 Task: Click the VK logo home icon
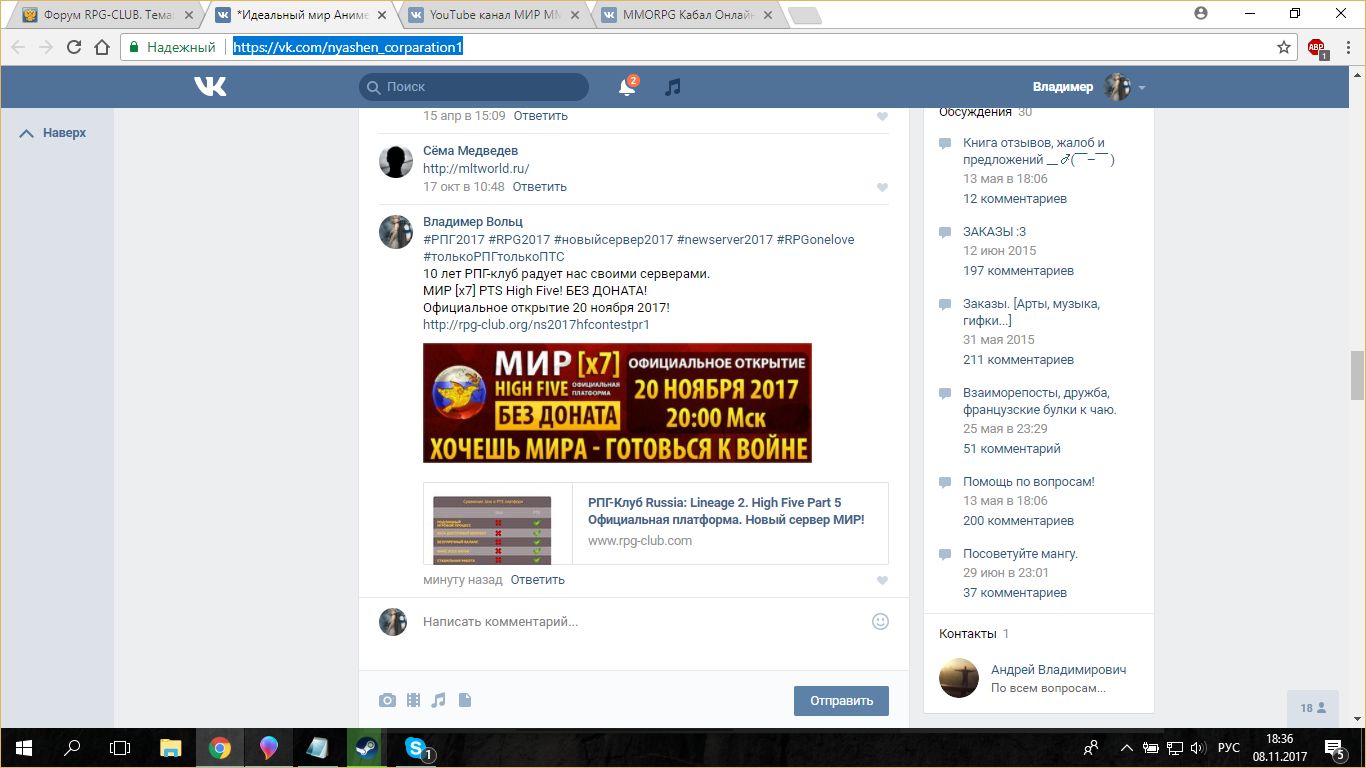(210, 87)
